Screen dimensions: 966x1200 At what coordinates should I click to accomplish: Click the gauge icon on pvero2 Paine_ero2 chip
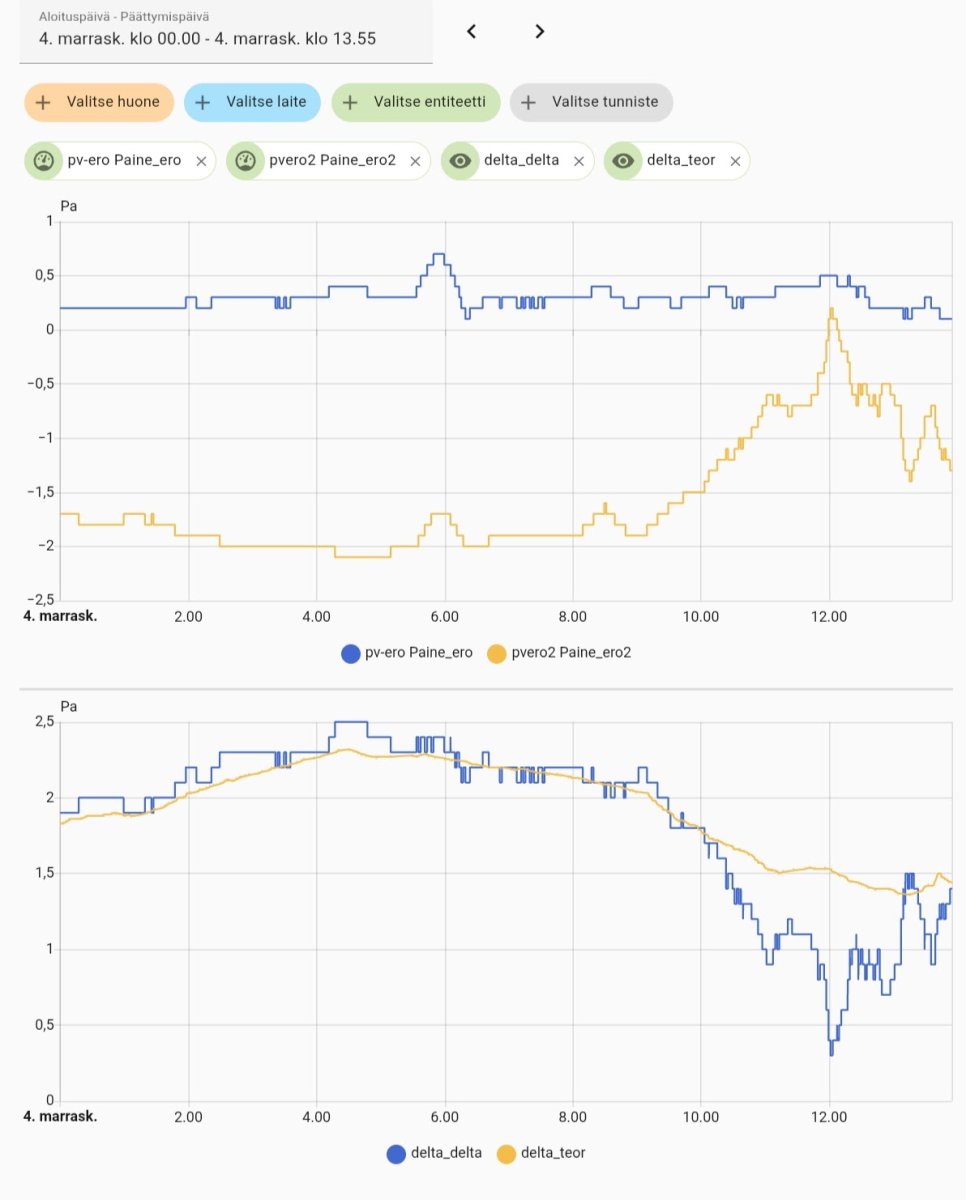[x=244, y=160]
